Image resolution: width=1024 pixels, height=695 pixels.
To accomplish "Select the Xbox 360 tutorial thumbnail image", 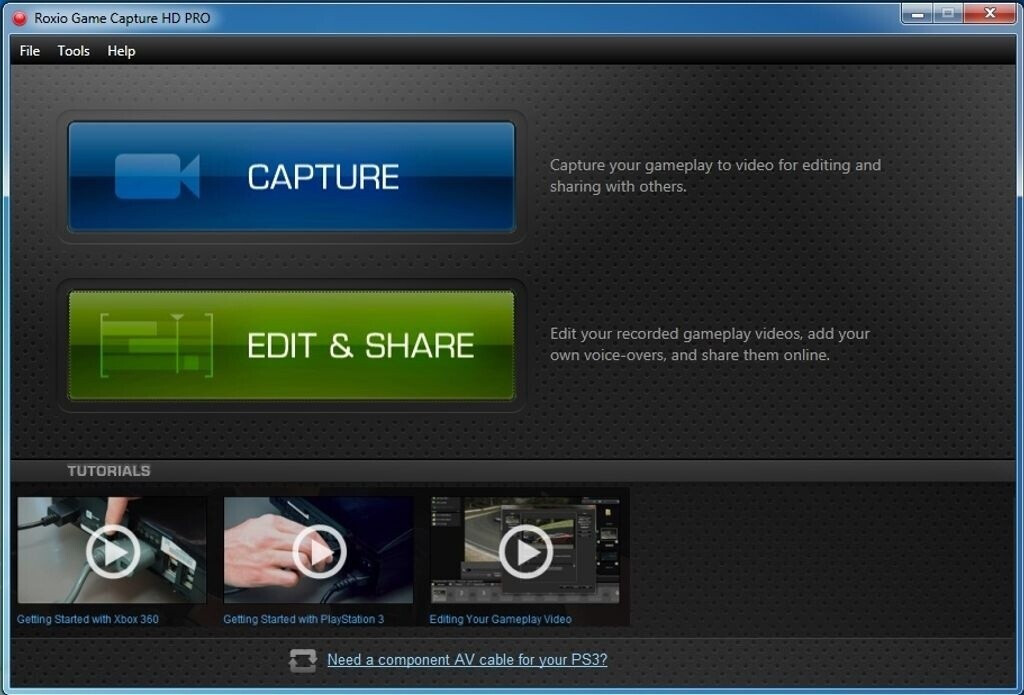I will (112, 550).
